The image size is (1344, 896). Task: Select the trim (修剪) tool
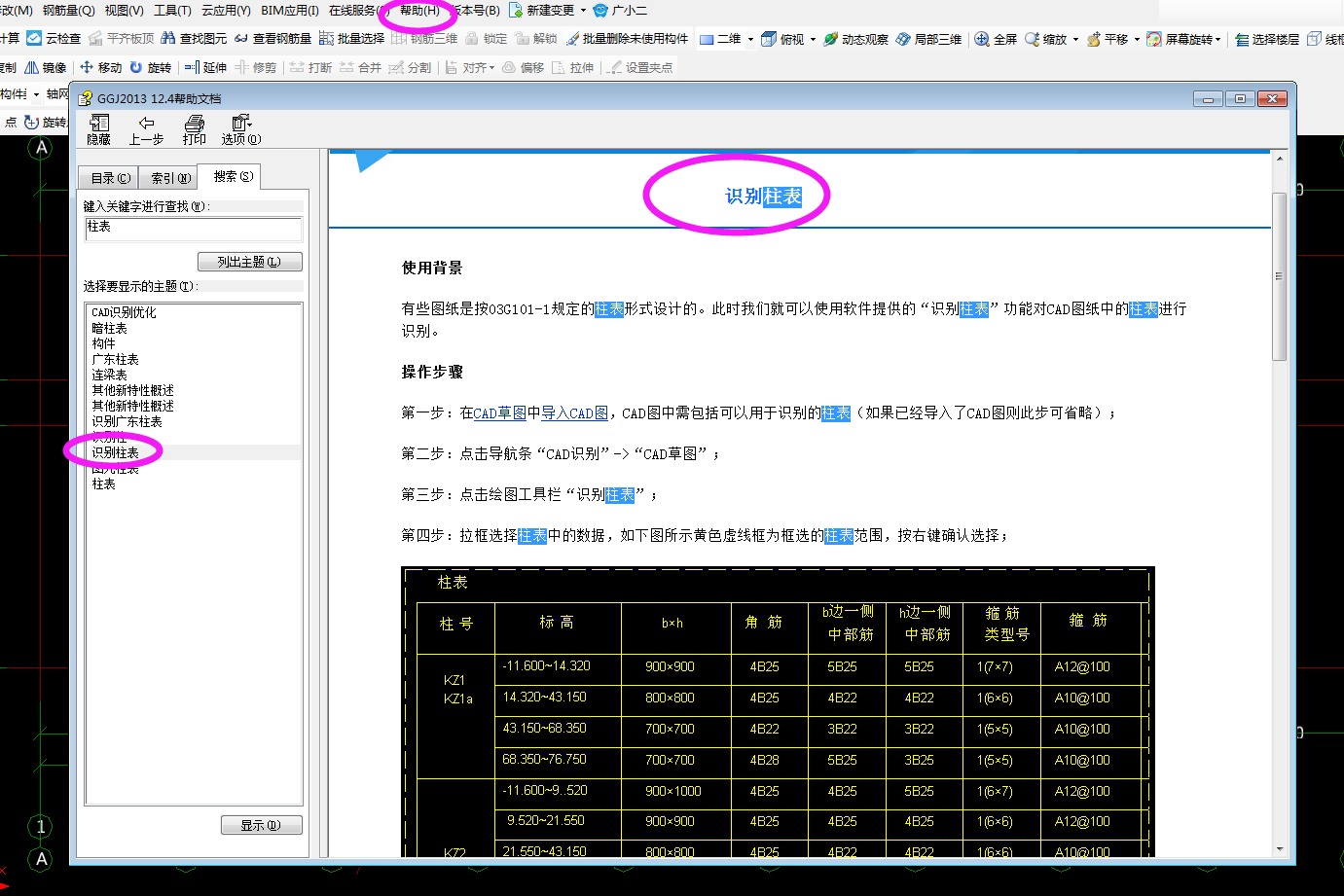(256, 67)
